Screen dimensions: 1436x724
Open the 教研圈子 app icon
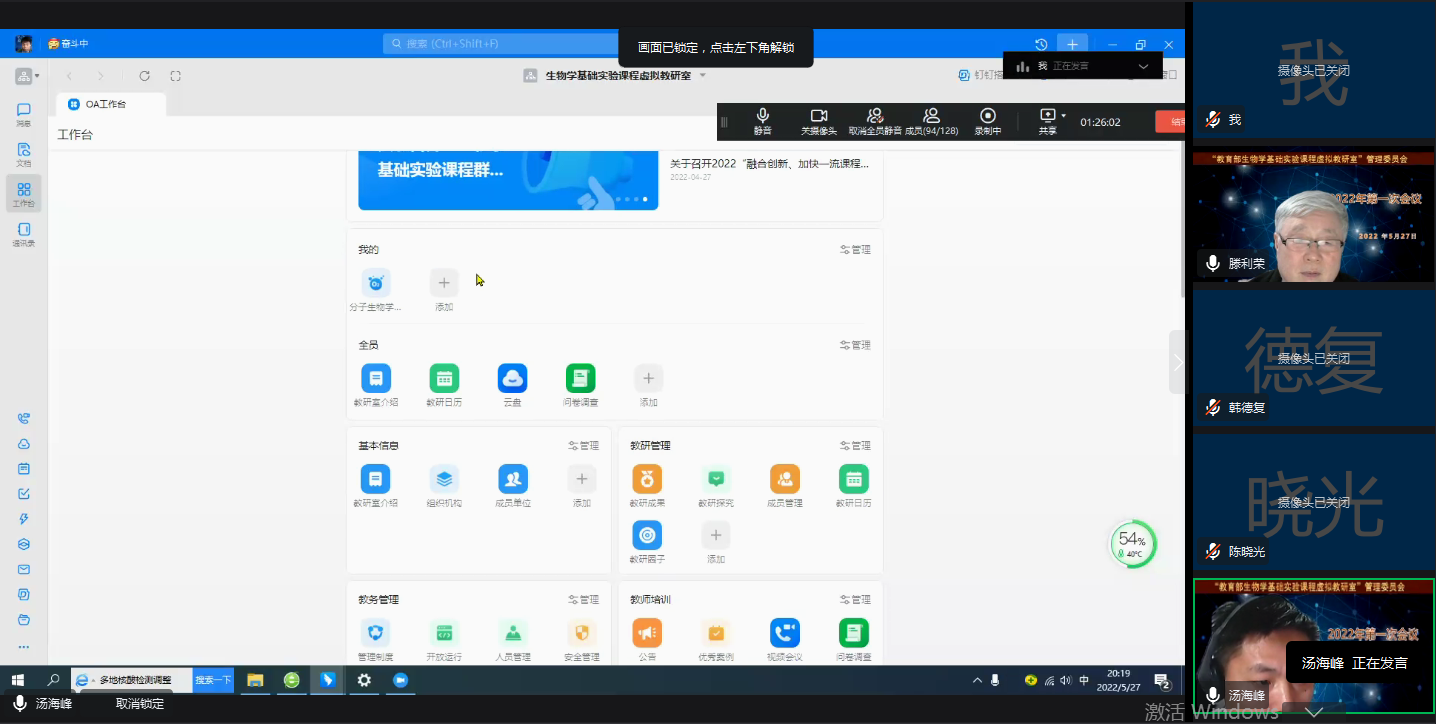(x=647, y=535)
